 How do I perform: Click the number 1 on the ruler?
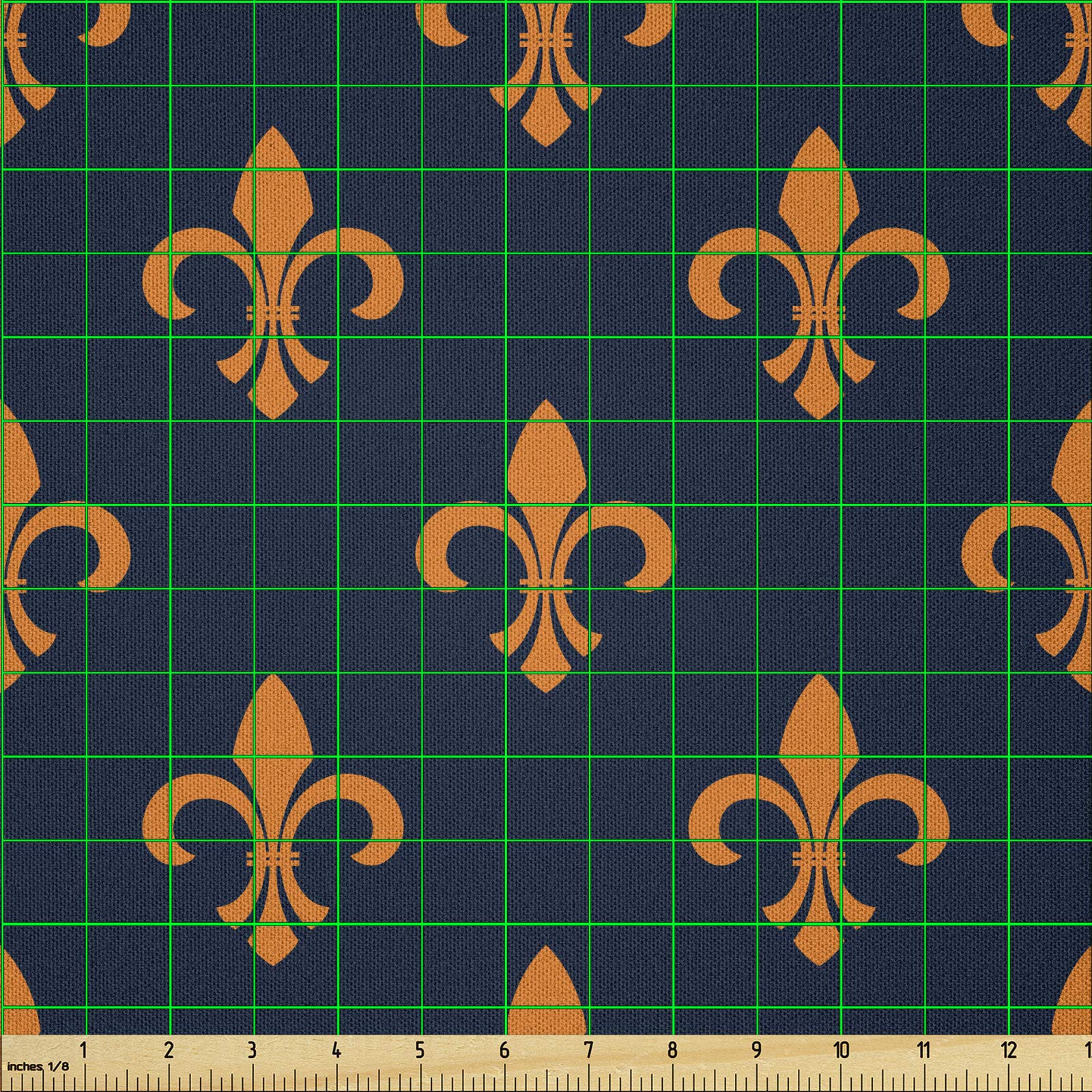click(x=84, y=1049)
